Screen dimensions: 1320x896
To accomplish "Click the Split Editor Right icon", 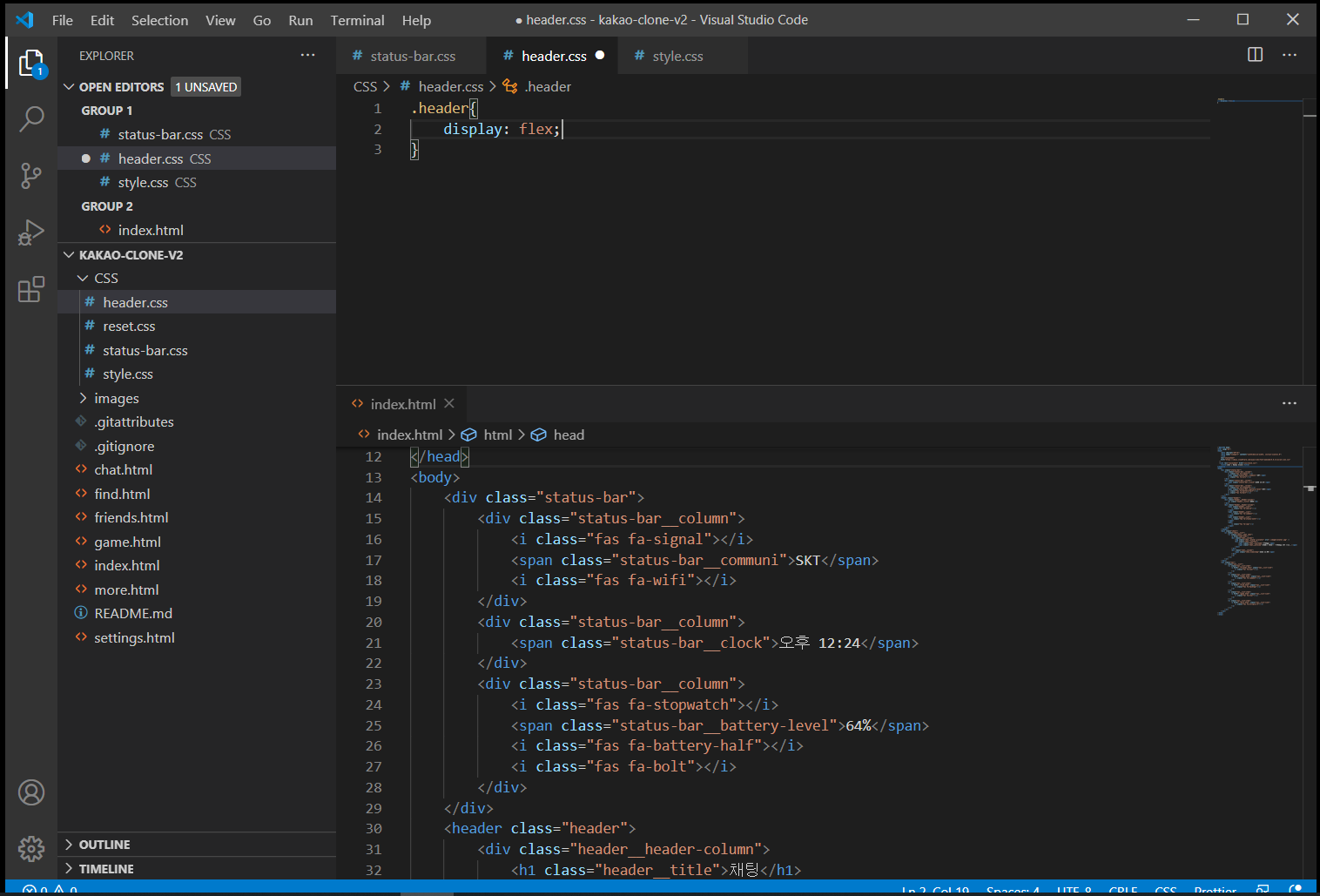I will click(x=1255, y=55).
